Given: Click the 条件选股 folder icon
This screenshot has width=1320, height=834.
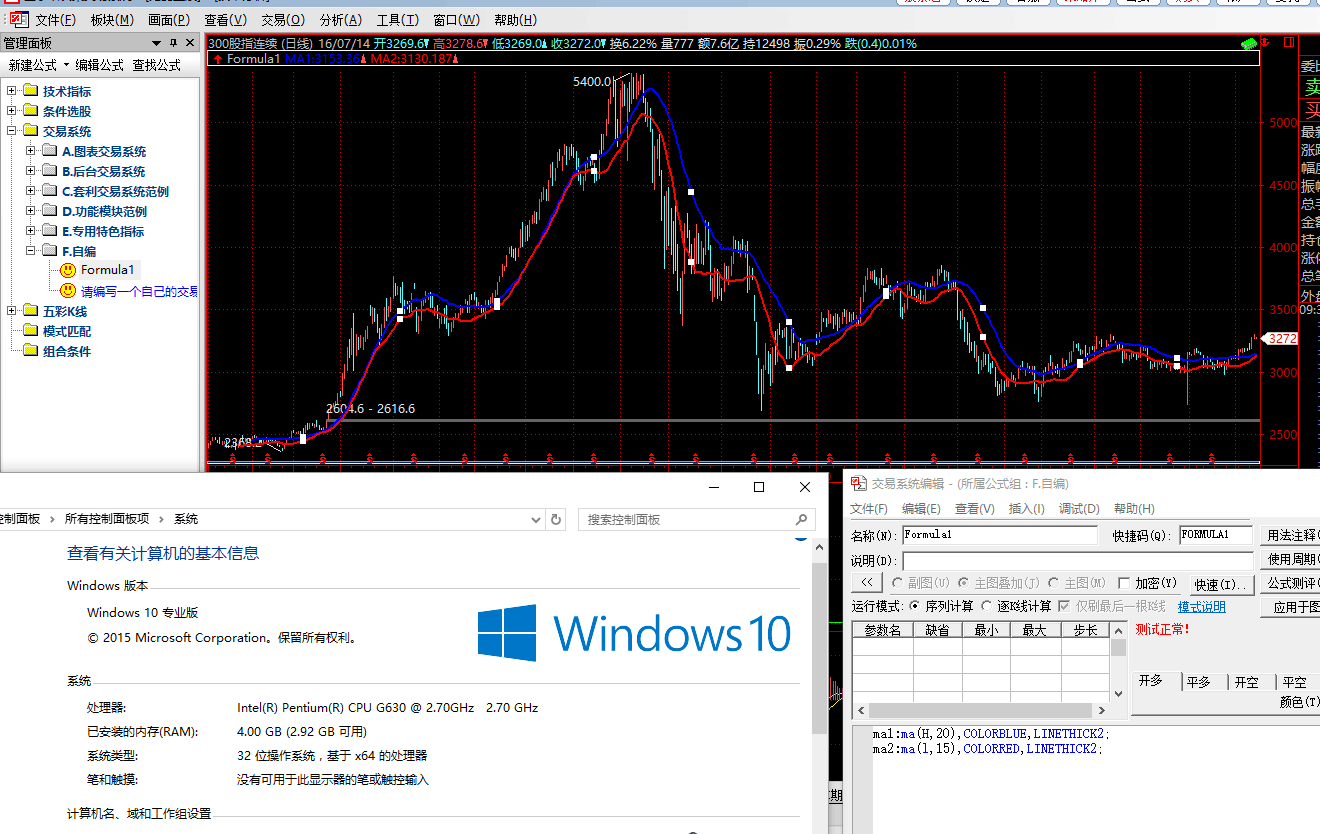Looking at the screenshot, I should click(x=30, y=111).
